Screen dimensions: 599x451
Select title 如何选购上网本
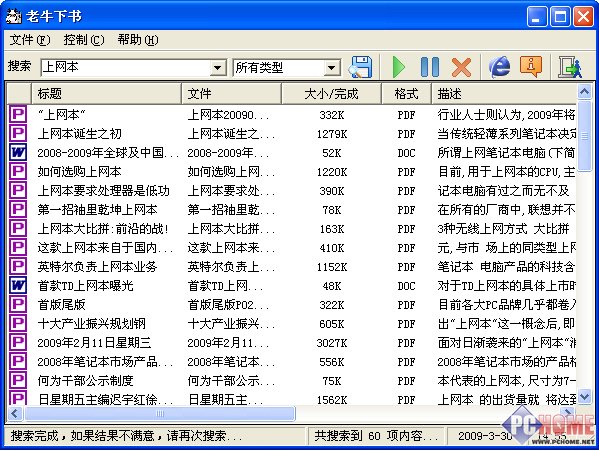79,172
